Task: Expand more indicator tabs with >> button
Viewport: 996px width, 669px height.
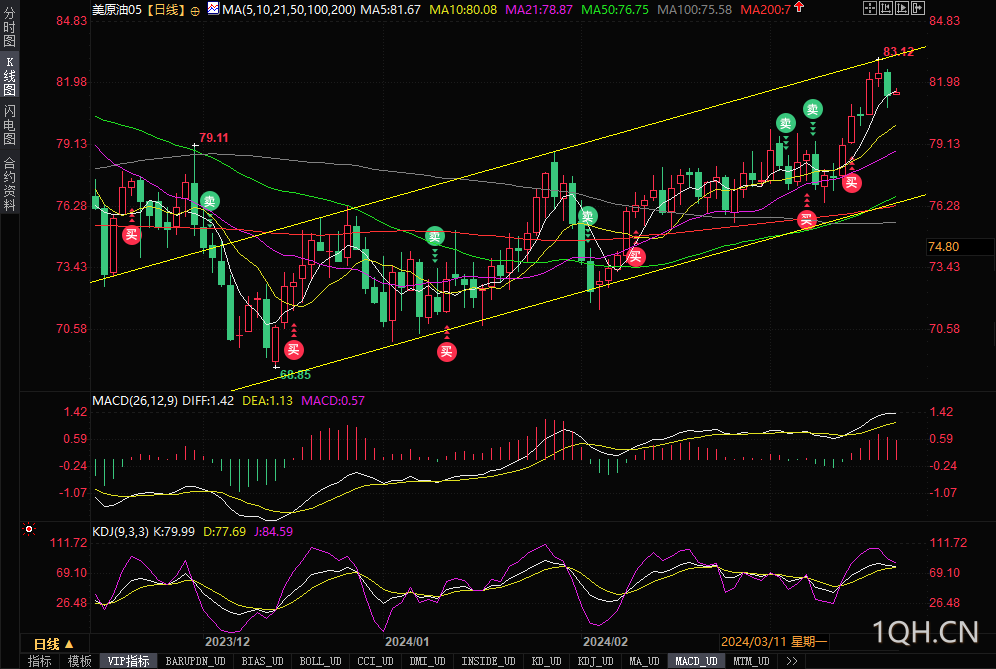Action: point(792,661)
